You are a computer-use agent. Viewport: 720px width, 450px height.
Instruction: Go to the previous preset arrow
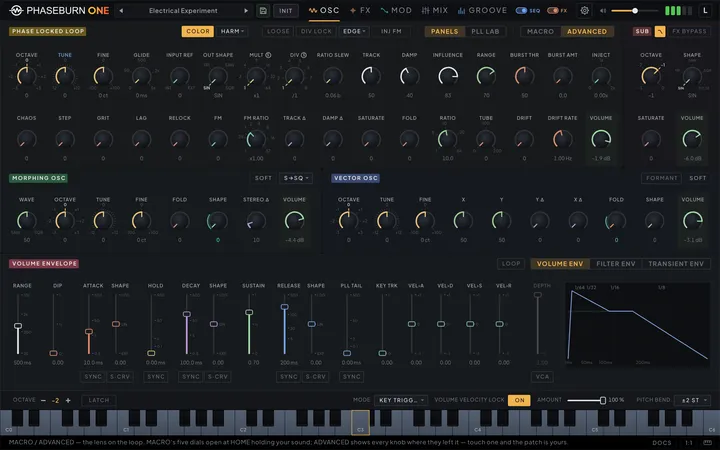(x=121, y=11)
